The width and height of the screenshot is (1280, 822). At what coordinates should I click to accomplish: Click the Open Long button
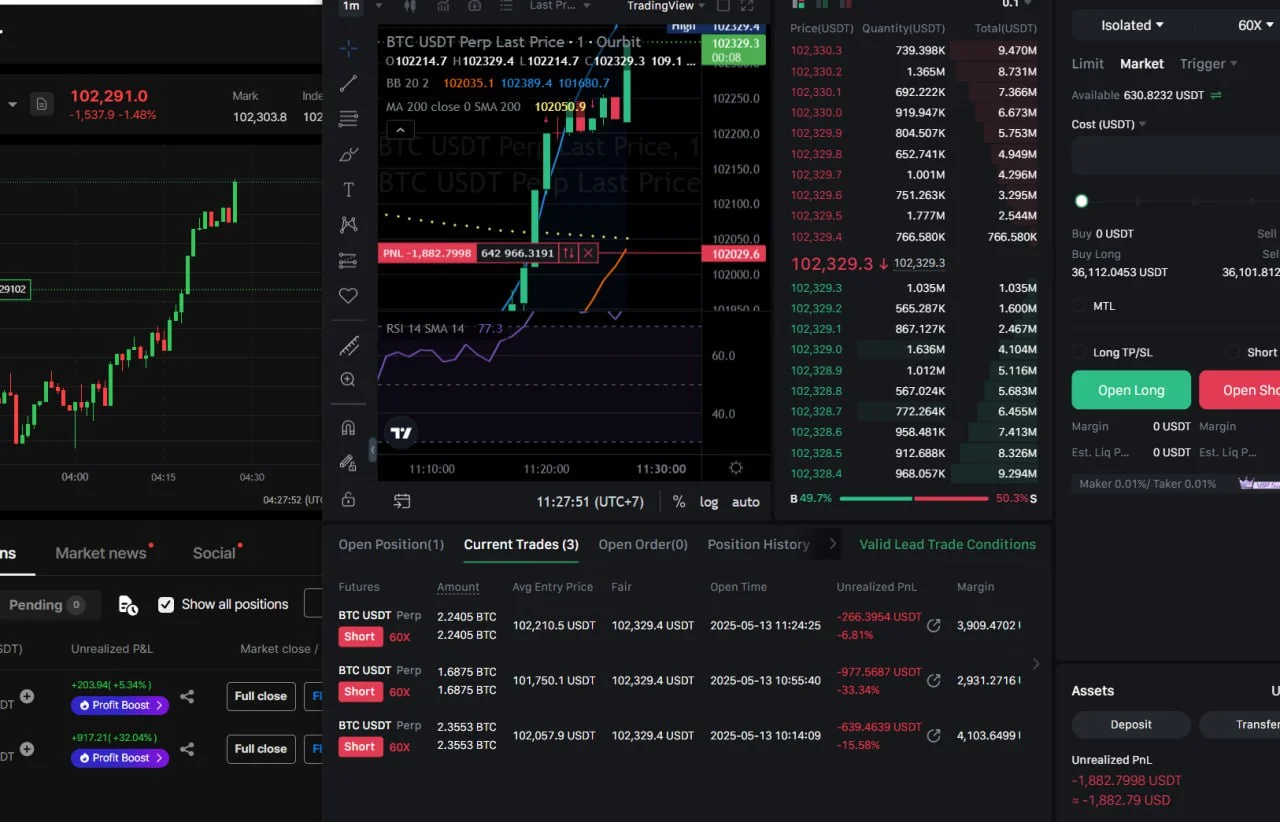coord(1131,390)
